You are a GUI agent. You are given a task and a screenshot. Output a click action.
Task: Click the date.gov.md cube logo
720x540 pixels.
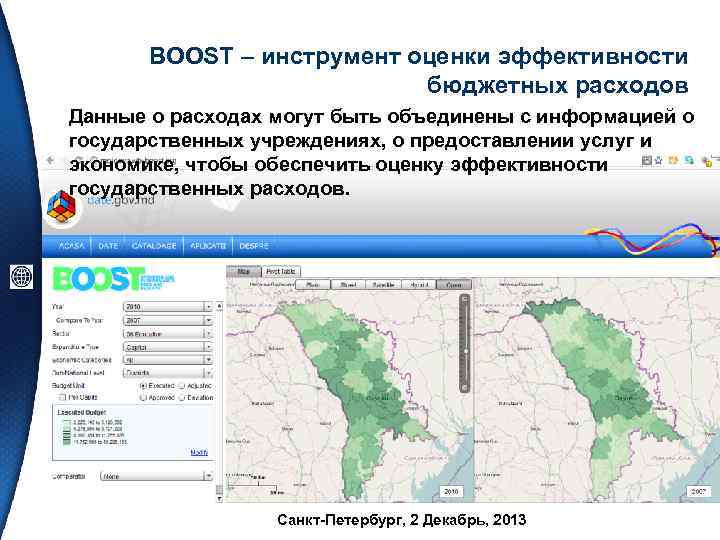pyautogui.click(x=62, y=207)
